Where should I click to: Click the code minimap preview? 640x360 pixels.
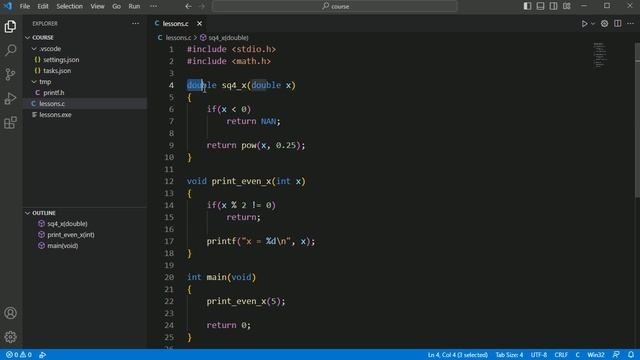[599, 55]
